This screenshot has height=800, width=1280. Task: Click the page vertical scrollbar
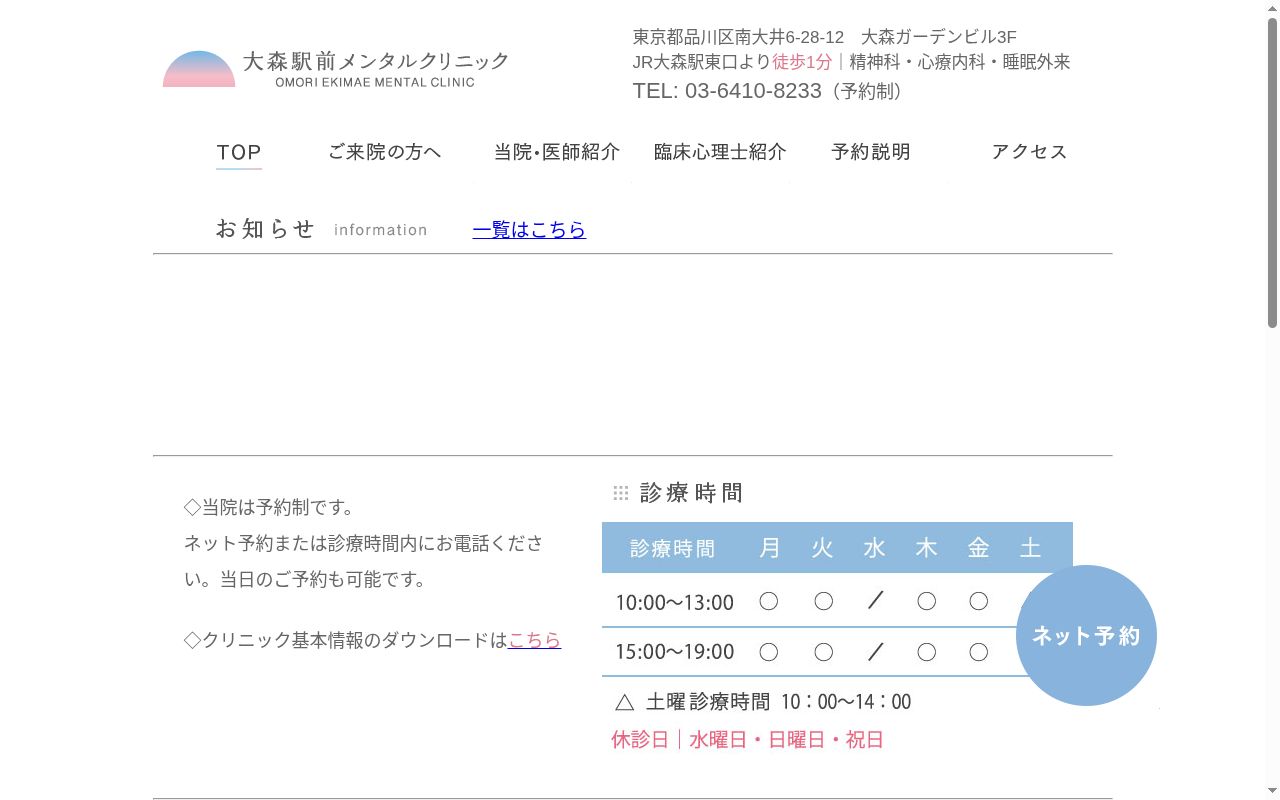[x=1272, y=172]
